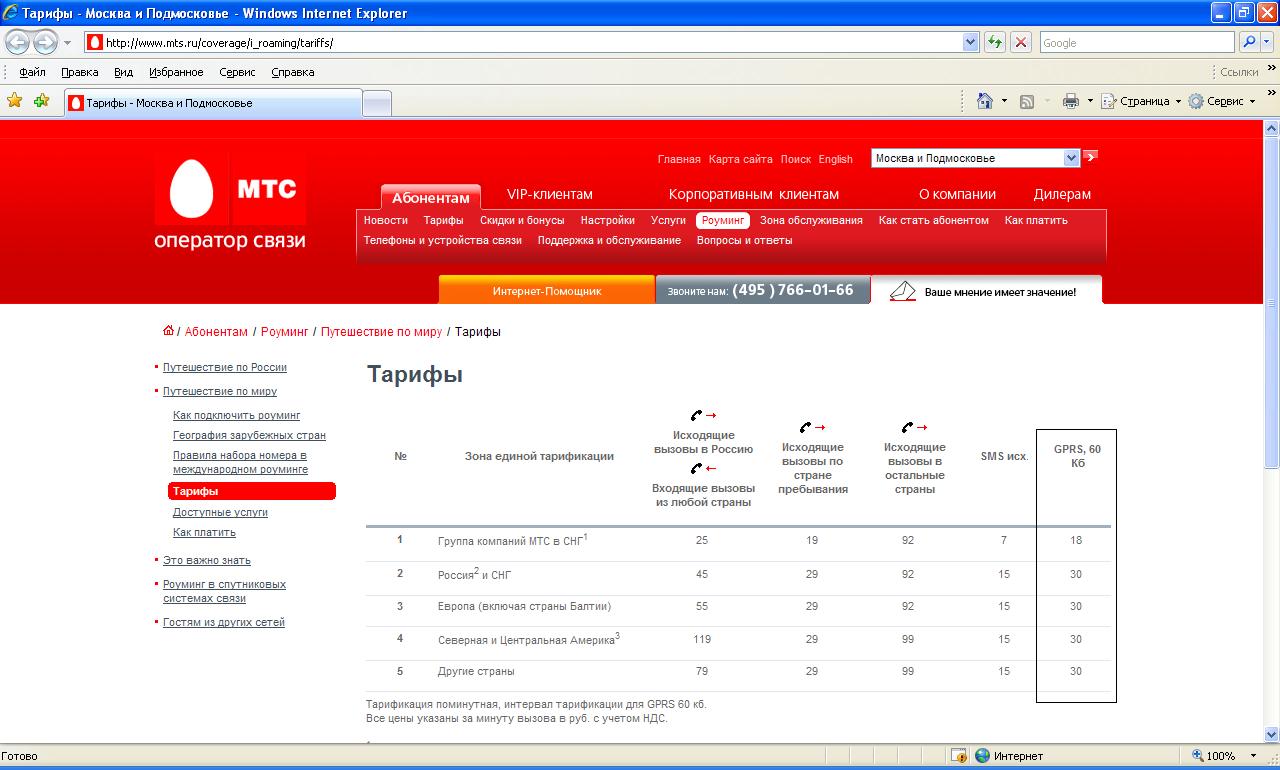
Task: Expand the Страница menu dropdown
Action: [x=1178, y=101]
